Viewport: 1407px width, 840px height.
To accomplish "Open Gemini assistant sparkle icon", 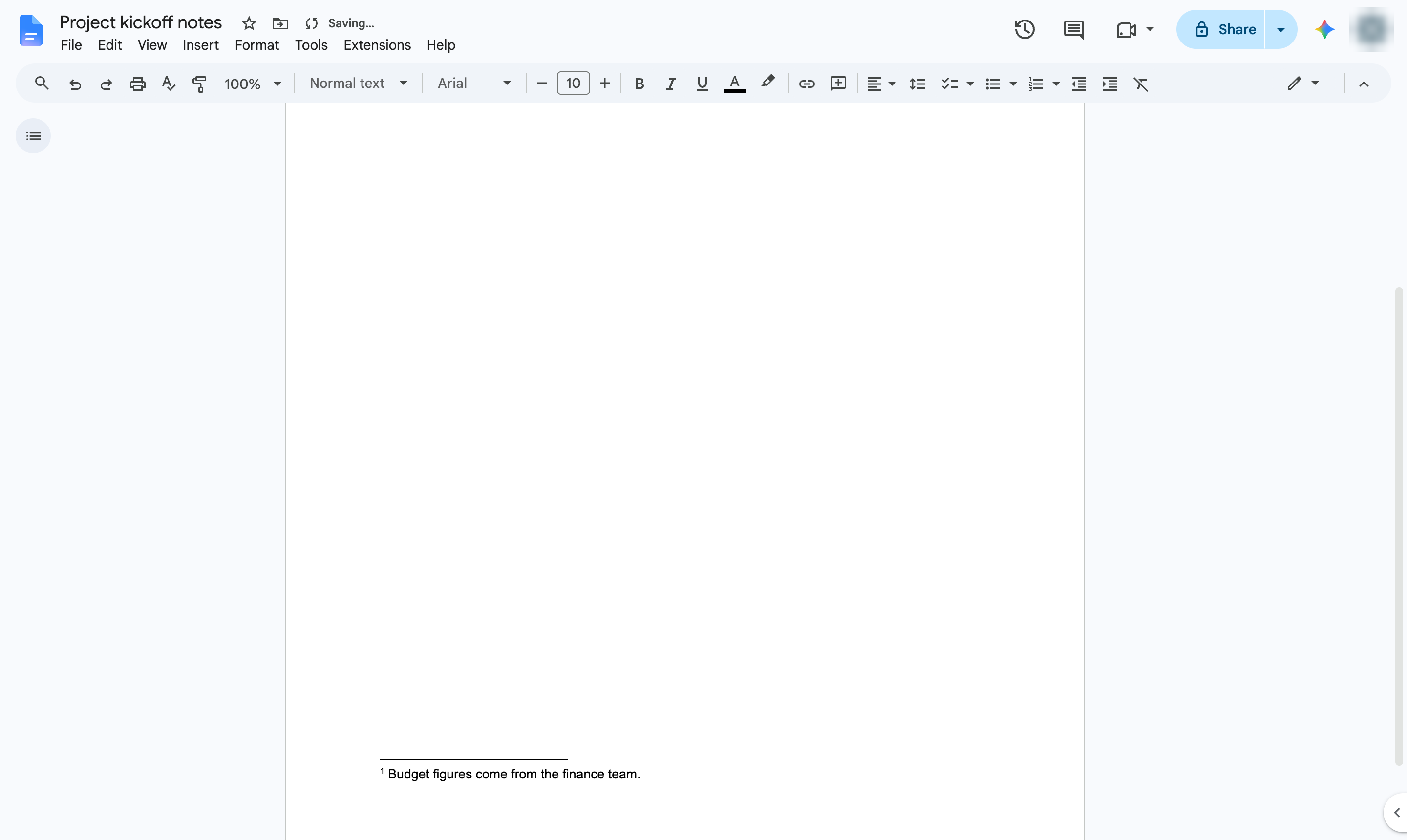I will pos(1324,29).
